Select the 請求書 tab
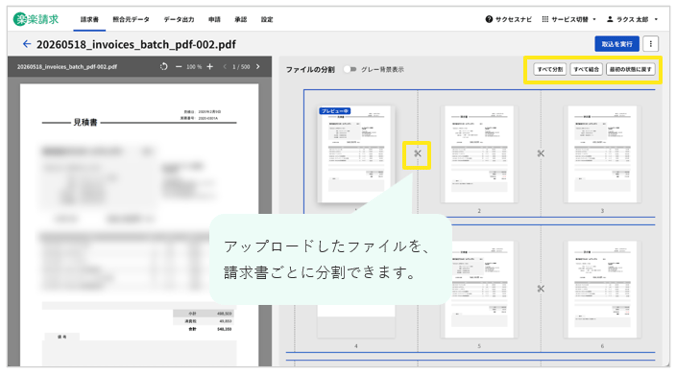The height and width of the screenshot is (374, 676). coord(89,19)
